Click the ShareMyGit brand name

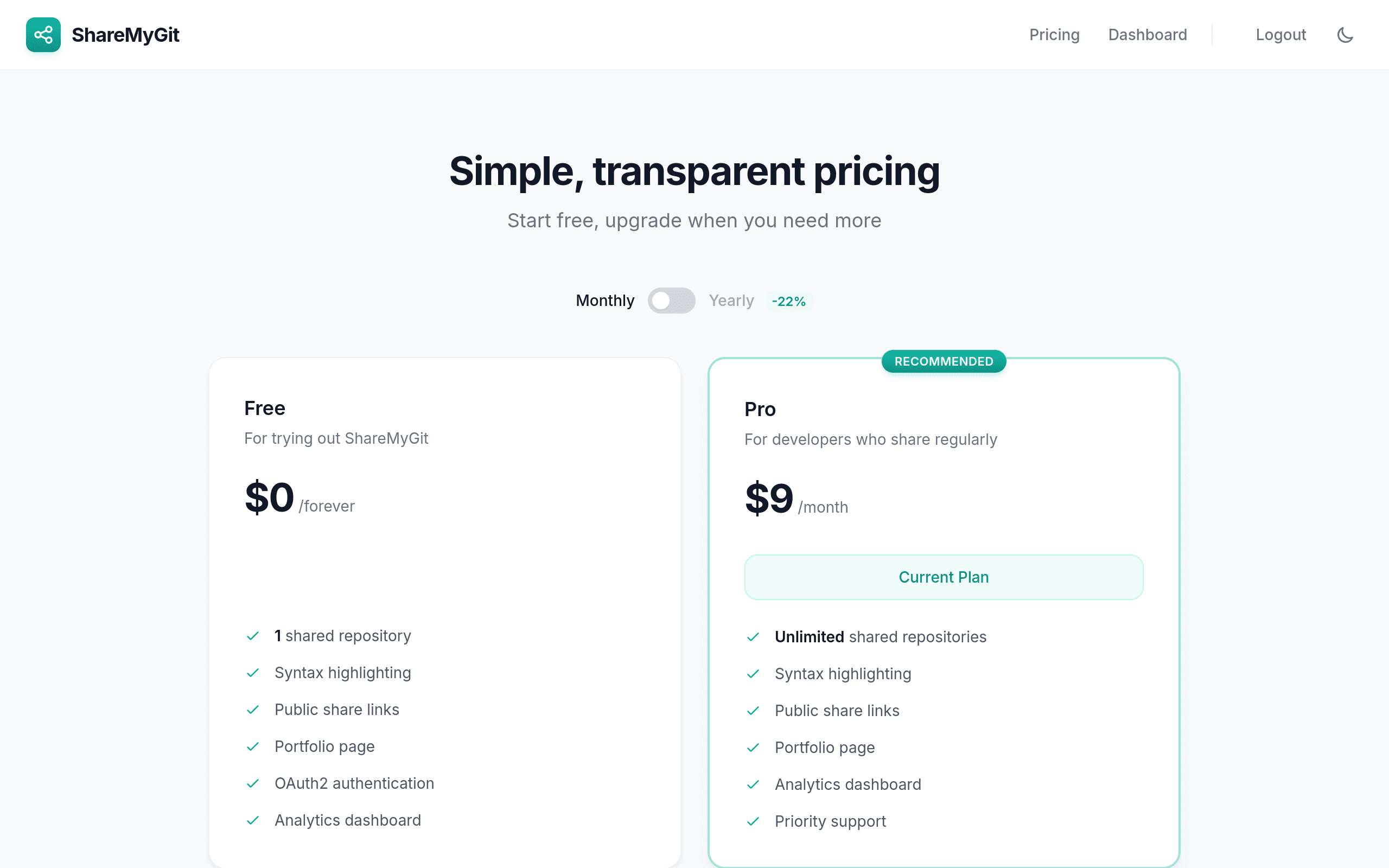point(125,35)
